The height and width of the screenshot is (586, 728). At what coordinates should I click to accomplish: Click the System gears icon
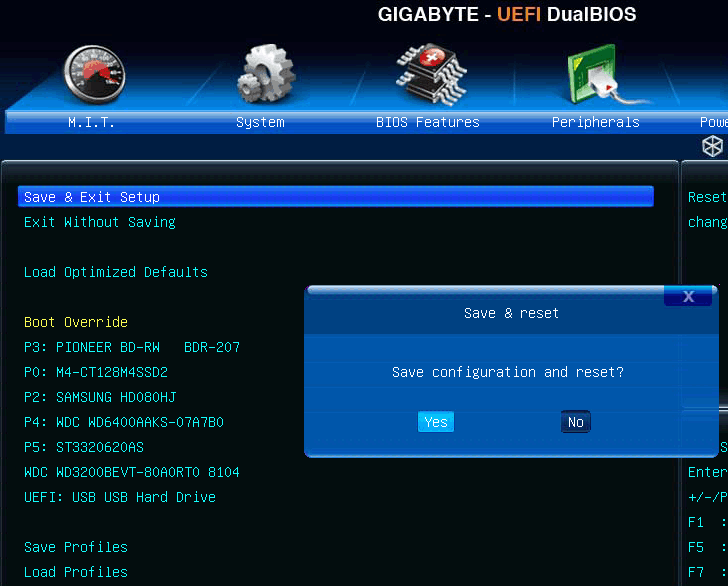[266, 73]
